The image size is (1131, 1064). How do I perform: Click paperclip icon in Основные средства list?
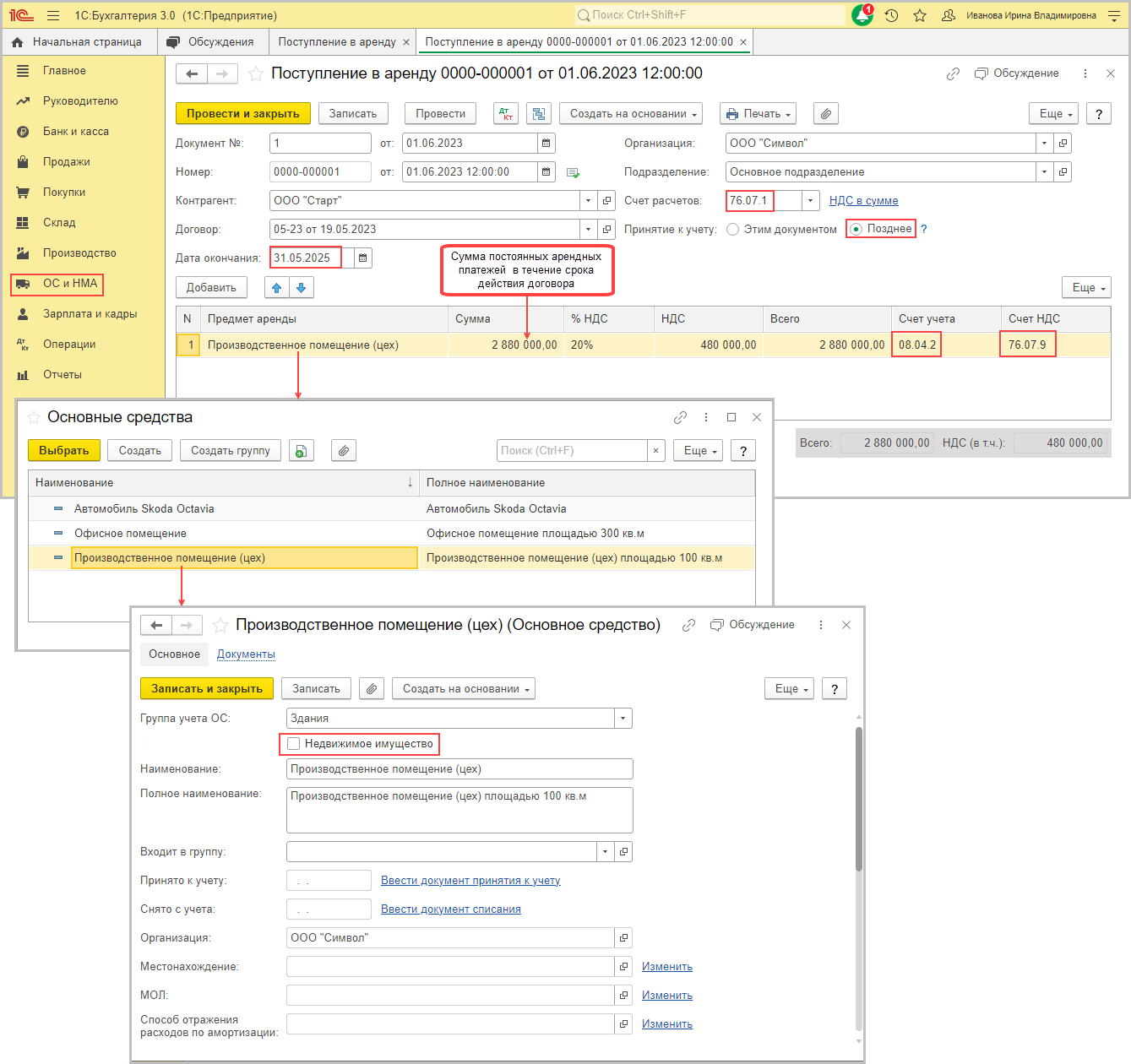pos(344,451)
